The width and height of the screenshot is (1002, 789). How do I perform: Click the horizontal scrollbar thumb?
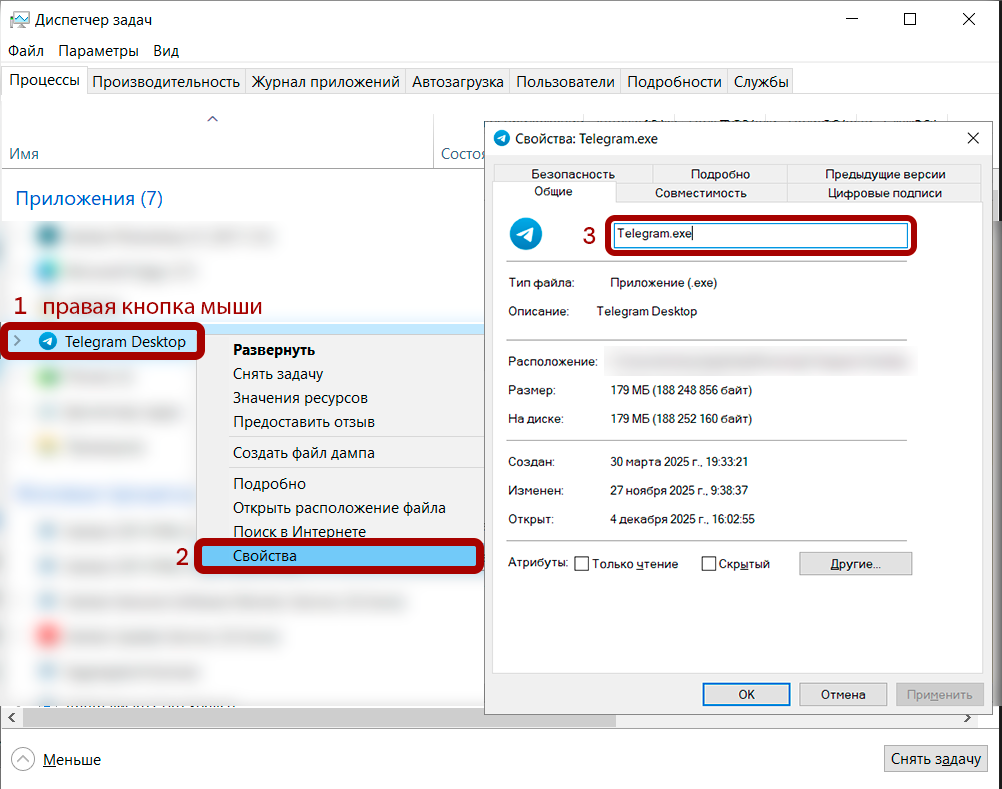click(x=320, y=718)
